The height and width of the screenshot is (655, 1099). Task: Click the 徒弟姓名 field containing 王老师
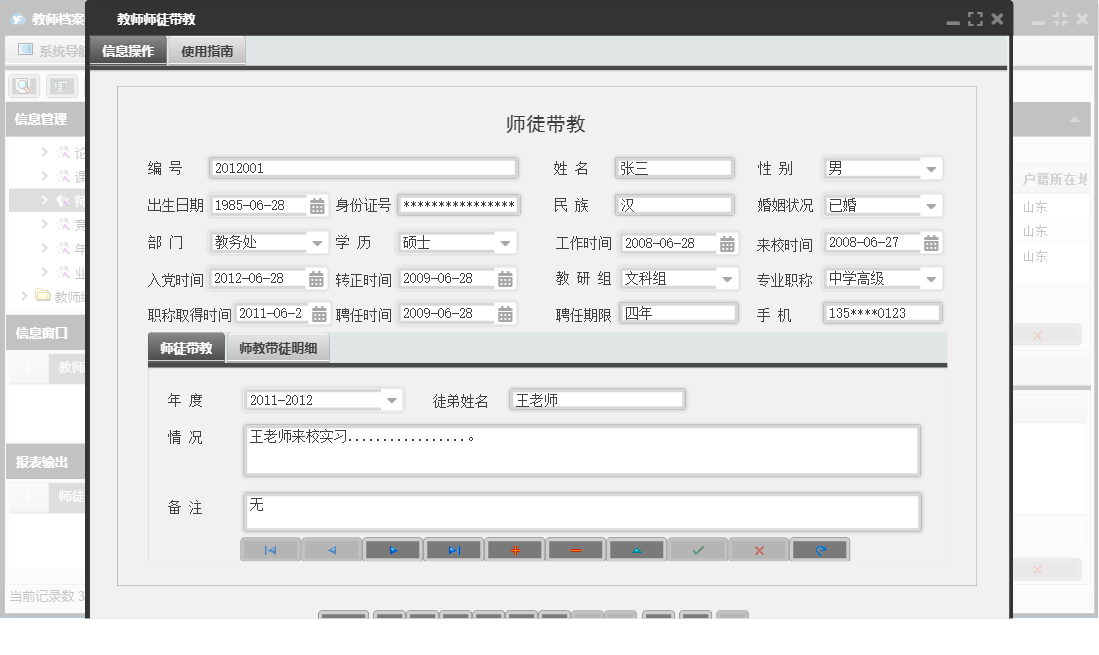598,400
